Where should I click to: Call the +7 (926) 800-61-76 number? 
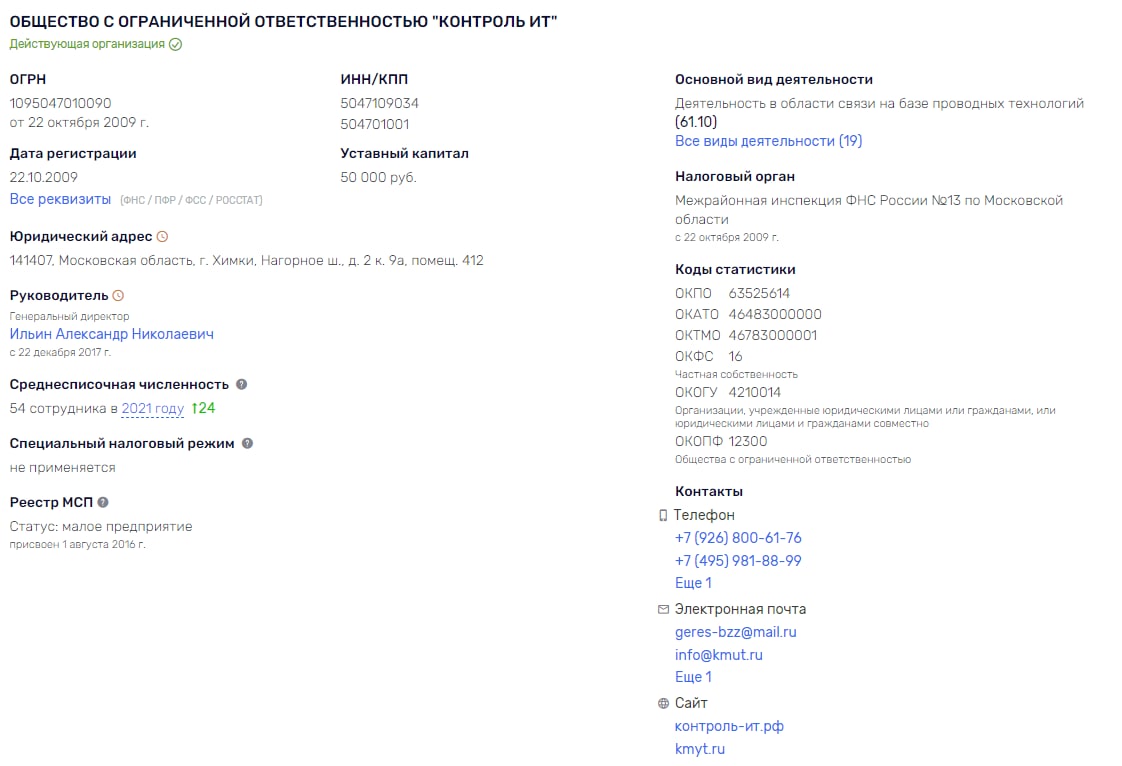point(738,538)
